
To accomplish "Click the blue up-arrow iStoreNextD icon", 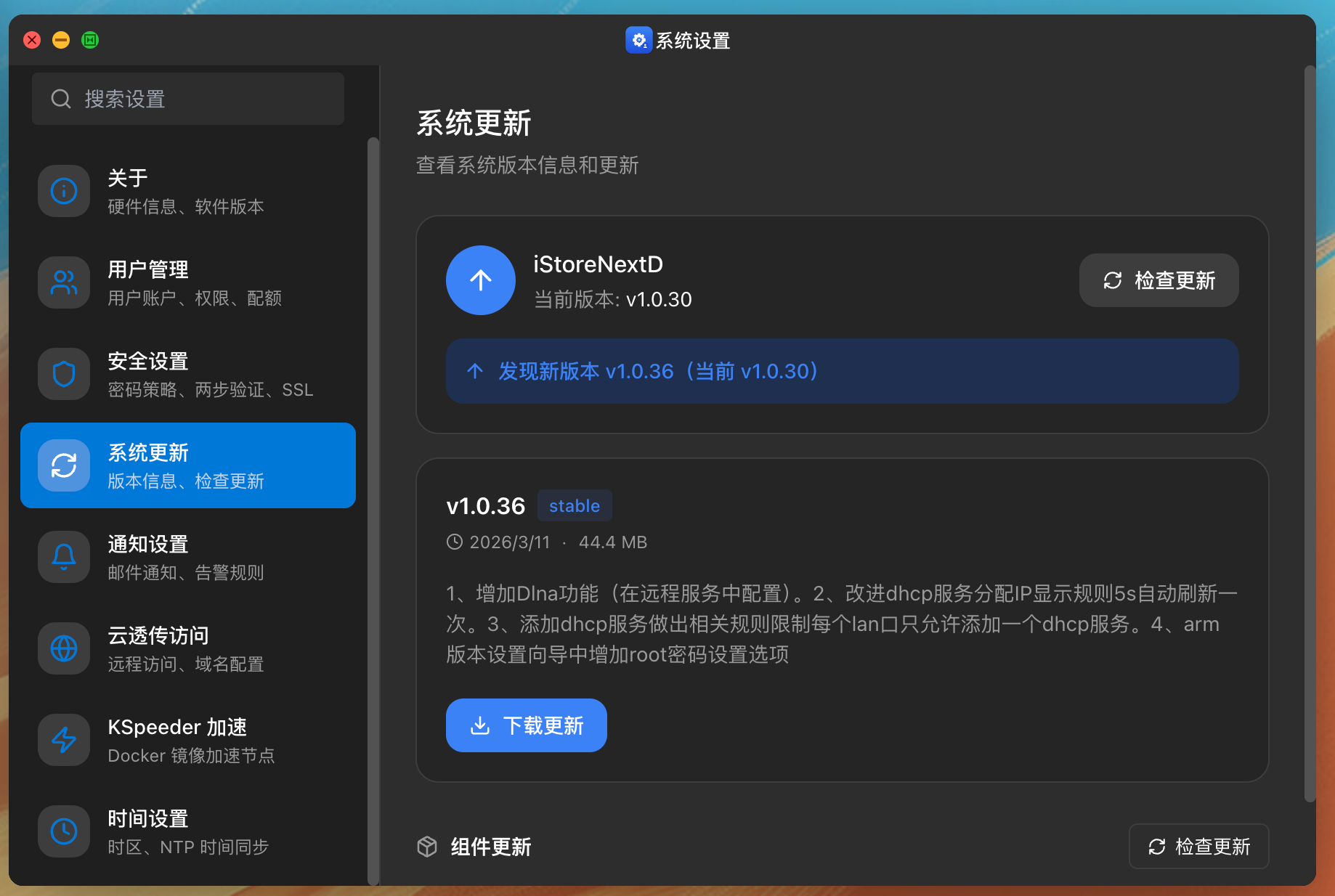I will 480,280.
